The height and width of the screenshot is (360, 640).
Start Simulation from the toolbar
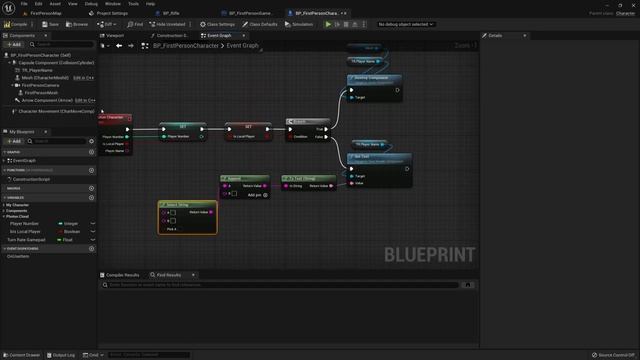click(x=299, y=24)
